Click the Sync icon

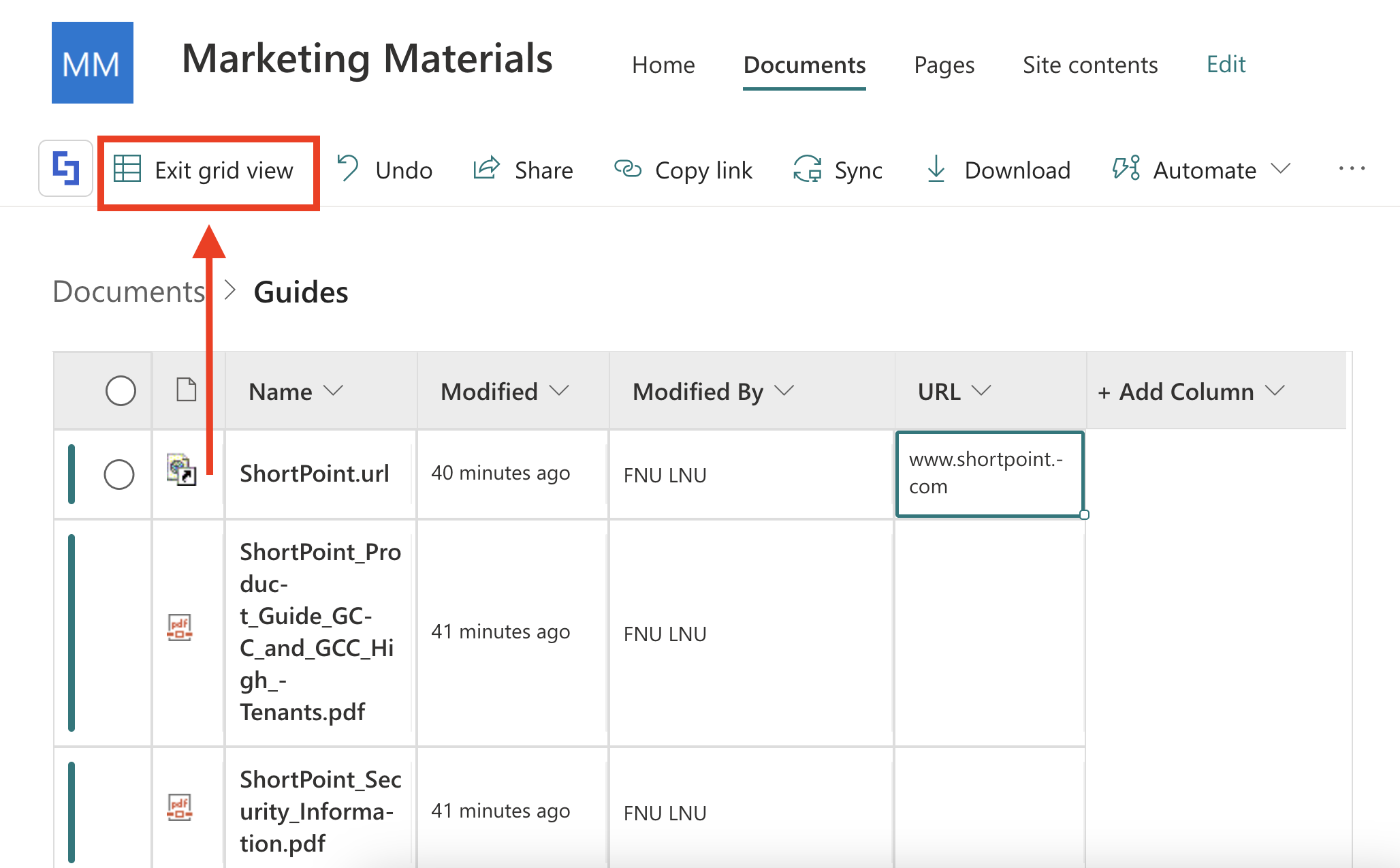click(x=808, y=169)
